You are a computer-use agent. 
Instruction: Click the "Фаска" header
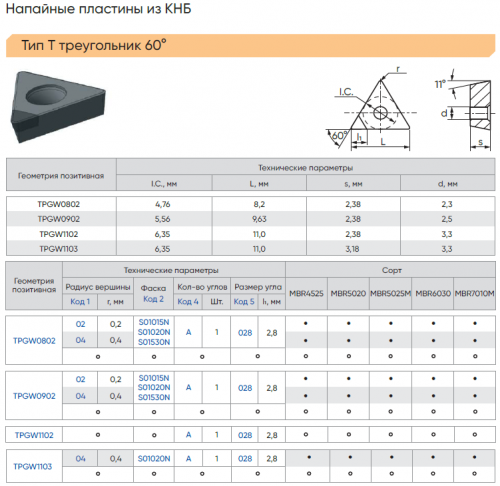click(153, 288)
